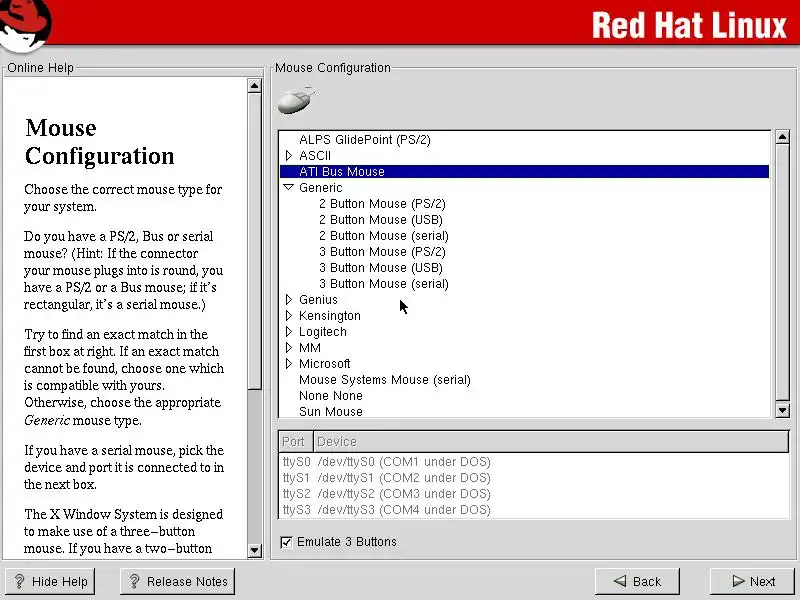Click the Device column header
Image resolution: width=800 pixels, height=600 pixels.
551,441
